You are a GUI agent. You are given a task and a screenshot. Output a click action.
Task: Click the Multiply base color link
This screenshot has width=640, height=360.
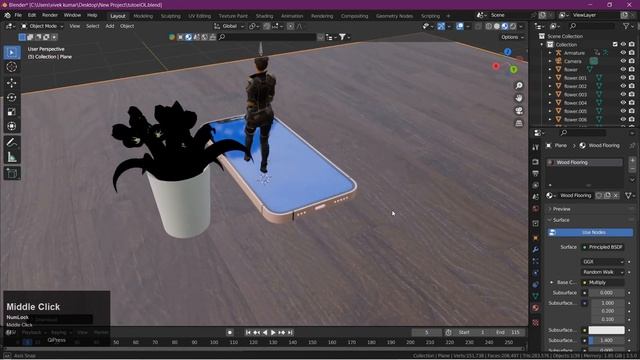(x=602, y=282)
